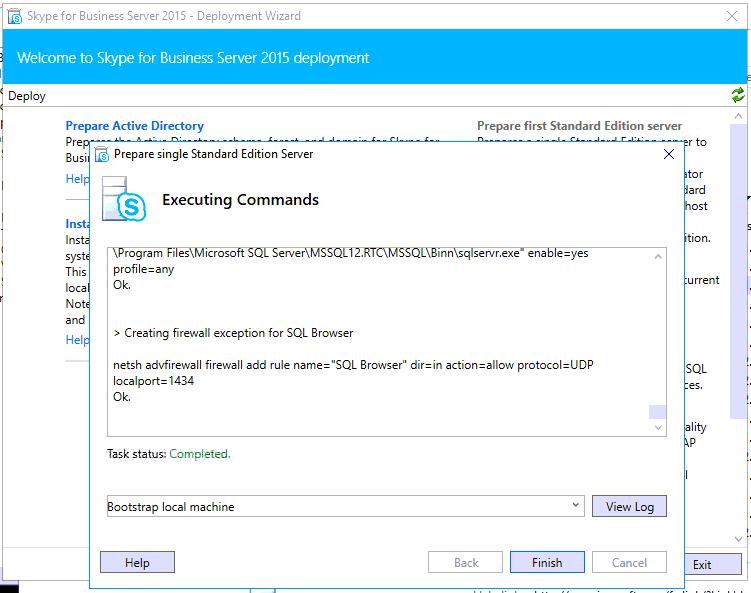Click the Executing Commands heading

point(240,199)
